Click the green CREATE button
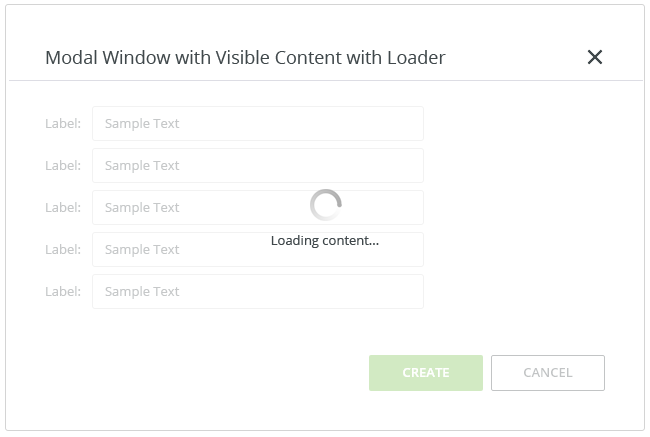The image size is (650, 437). [426, 372]
